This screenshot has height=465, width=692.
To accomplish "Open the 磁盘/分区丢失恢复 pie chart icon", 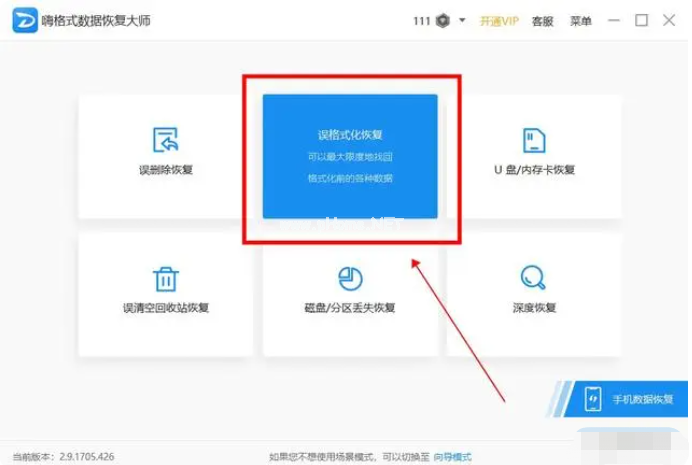I will (x=350, y=278).
